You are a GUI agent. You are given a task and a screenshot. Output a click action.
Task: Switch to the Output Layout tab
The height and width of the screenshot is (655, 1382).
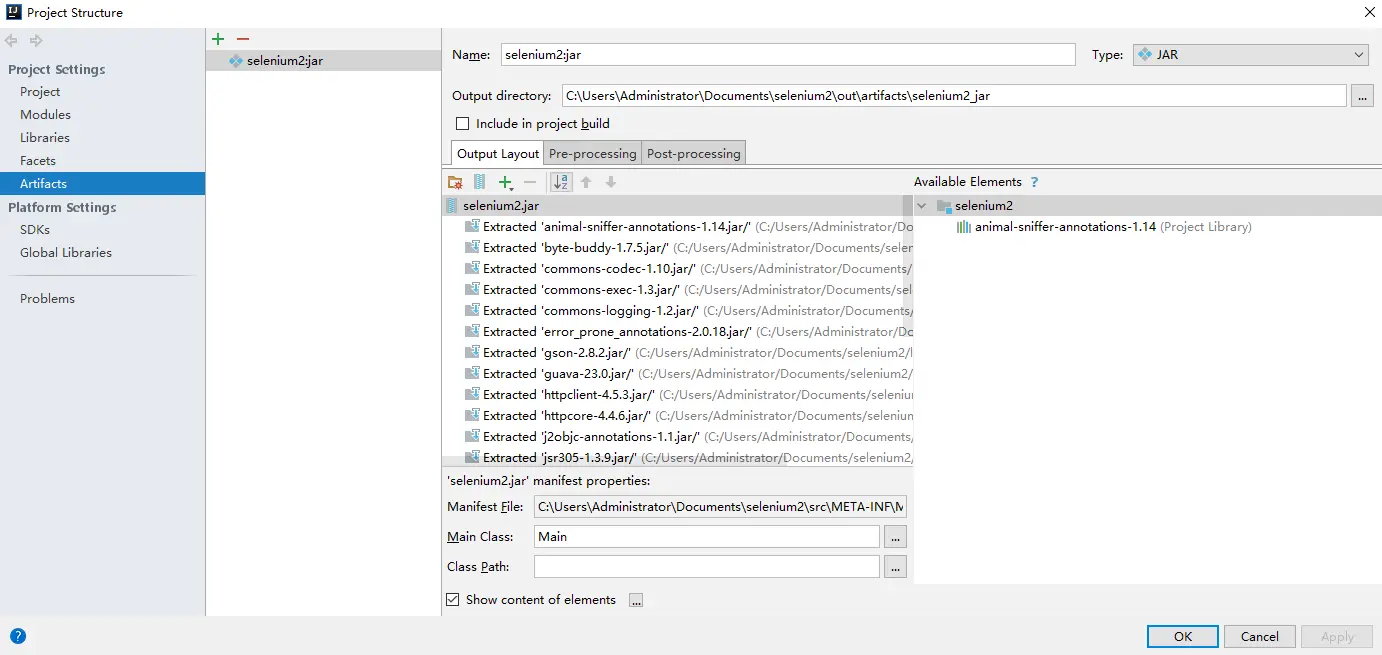[498, 153]
